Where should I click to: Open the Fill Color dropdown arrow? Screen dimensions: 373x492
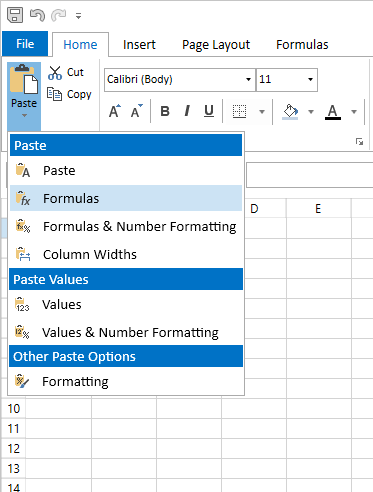[311, 112]
